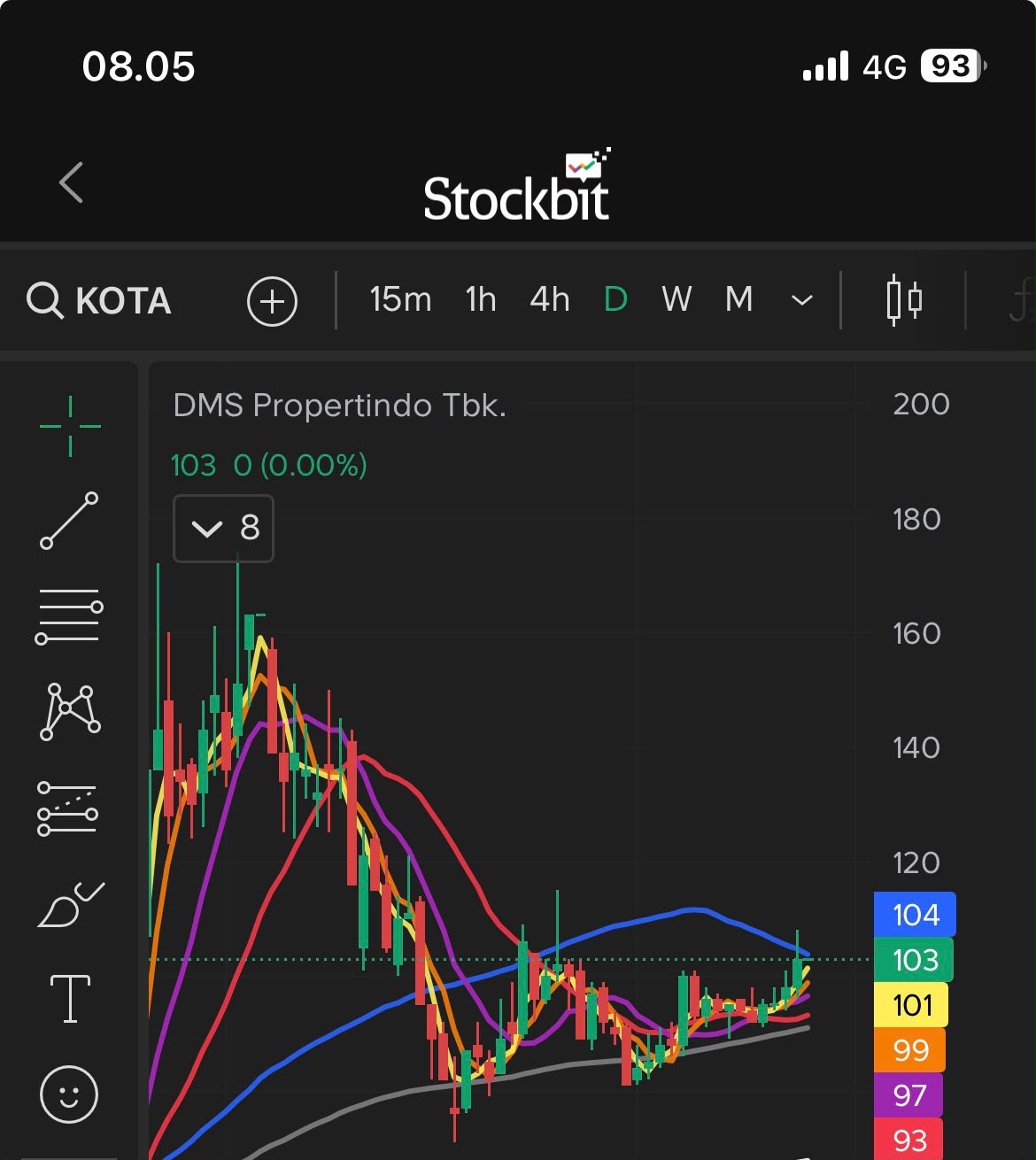Tap the Stockbit logo
Image resolution: width=1036 pixels, height=1160 pixels.
pos(517,185)
